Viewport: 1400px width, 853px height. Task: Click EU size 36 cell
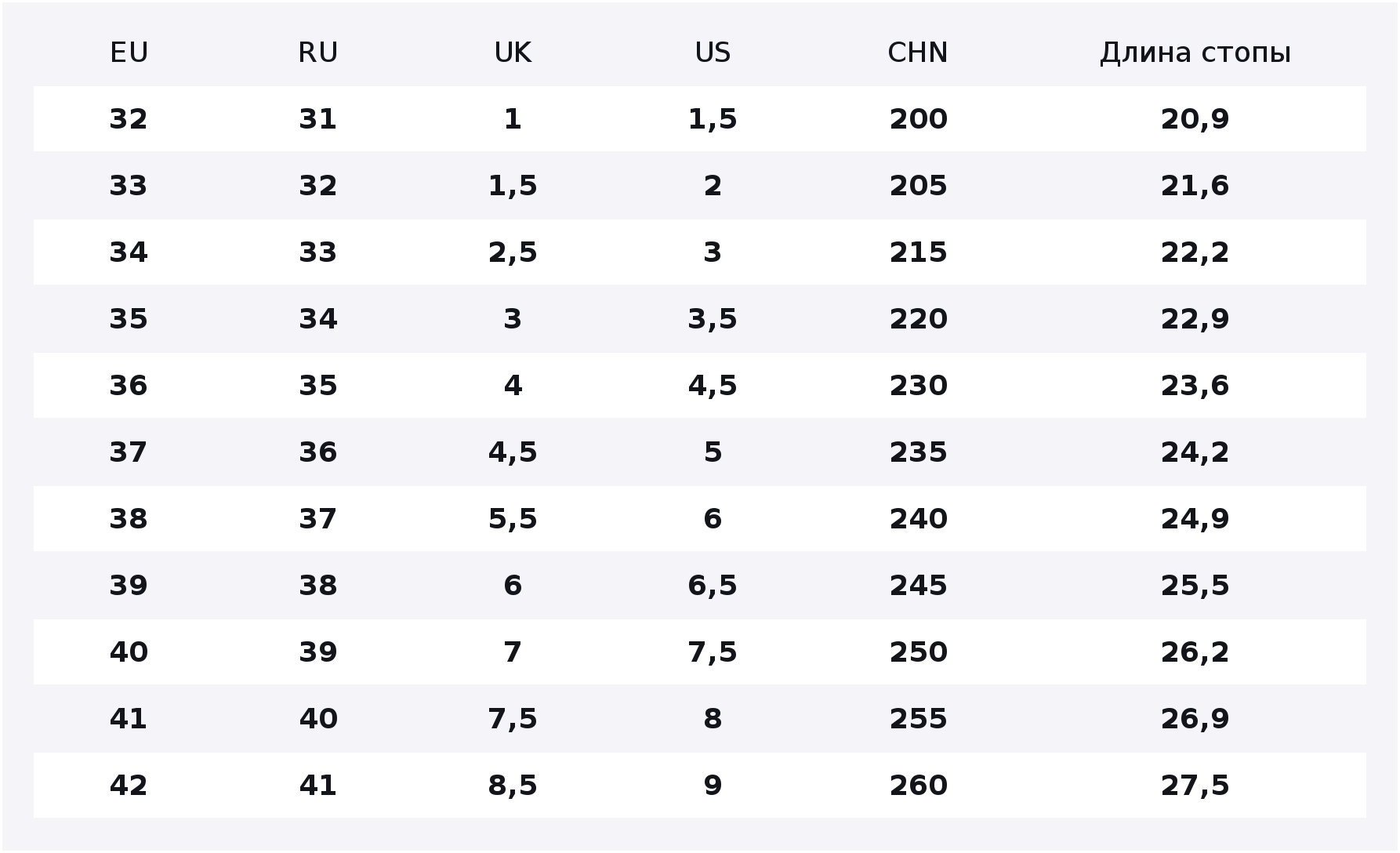[x=129, y=386]
